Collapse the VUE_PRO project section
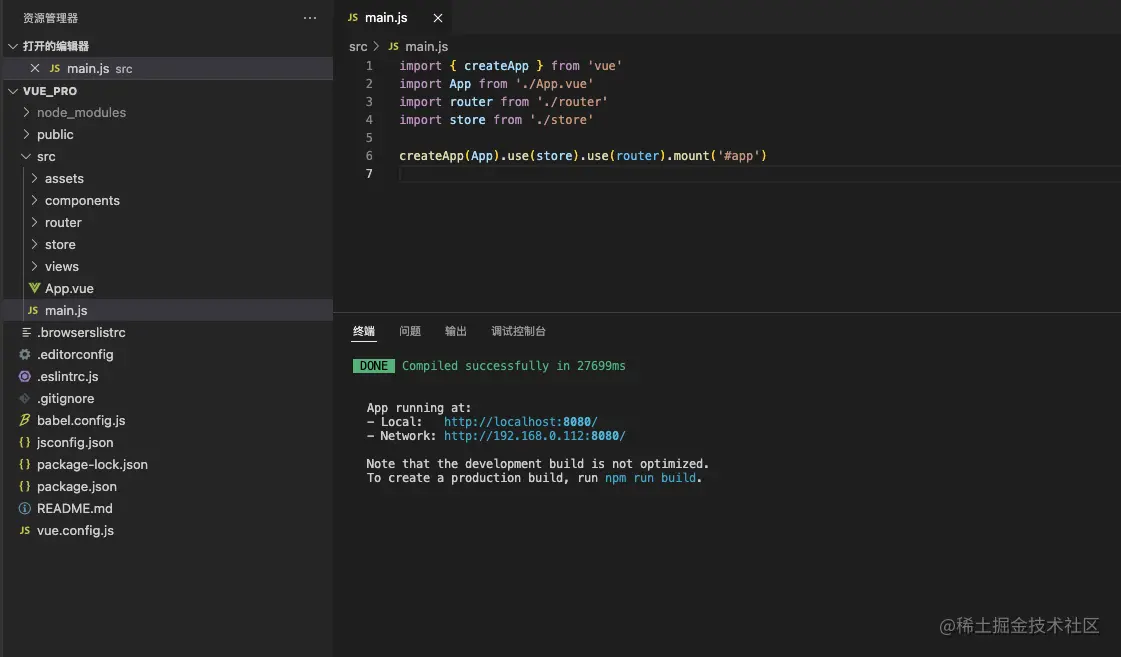 tap(13, 91)
